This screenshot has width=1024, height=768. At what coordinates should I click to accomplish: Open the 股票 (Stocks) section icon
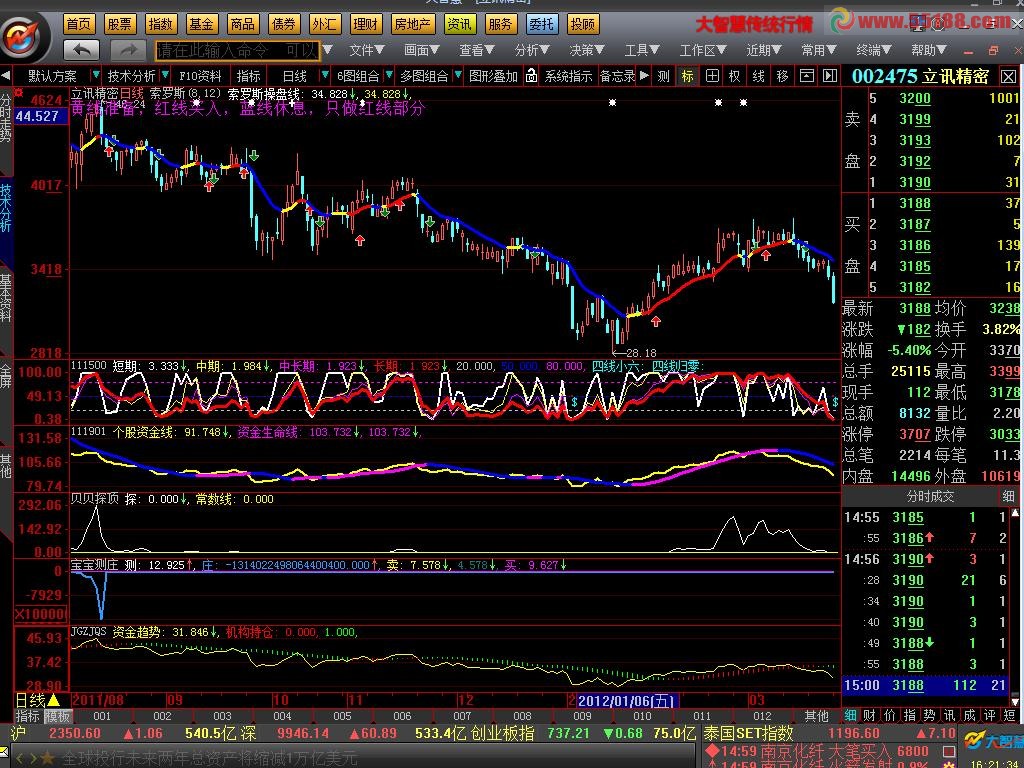coord(119,23)
